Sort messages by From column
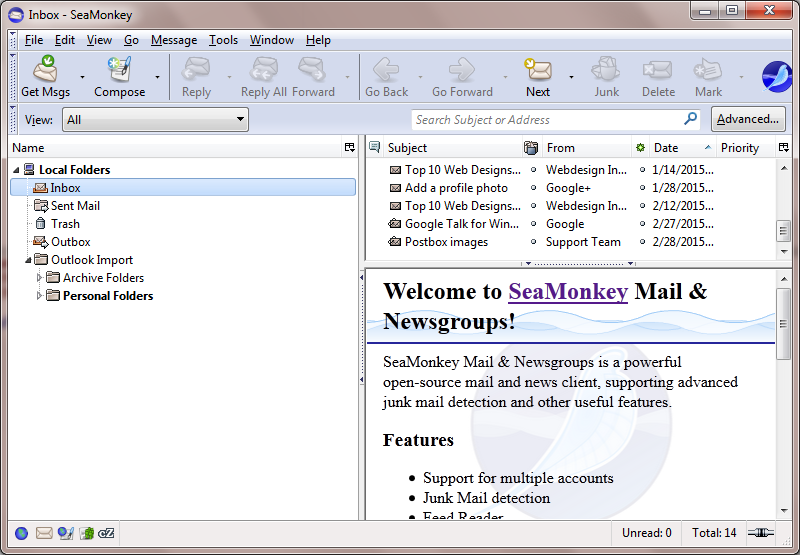The image size is (800, 555). (587, 148)
